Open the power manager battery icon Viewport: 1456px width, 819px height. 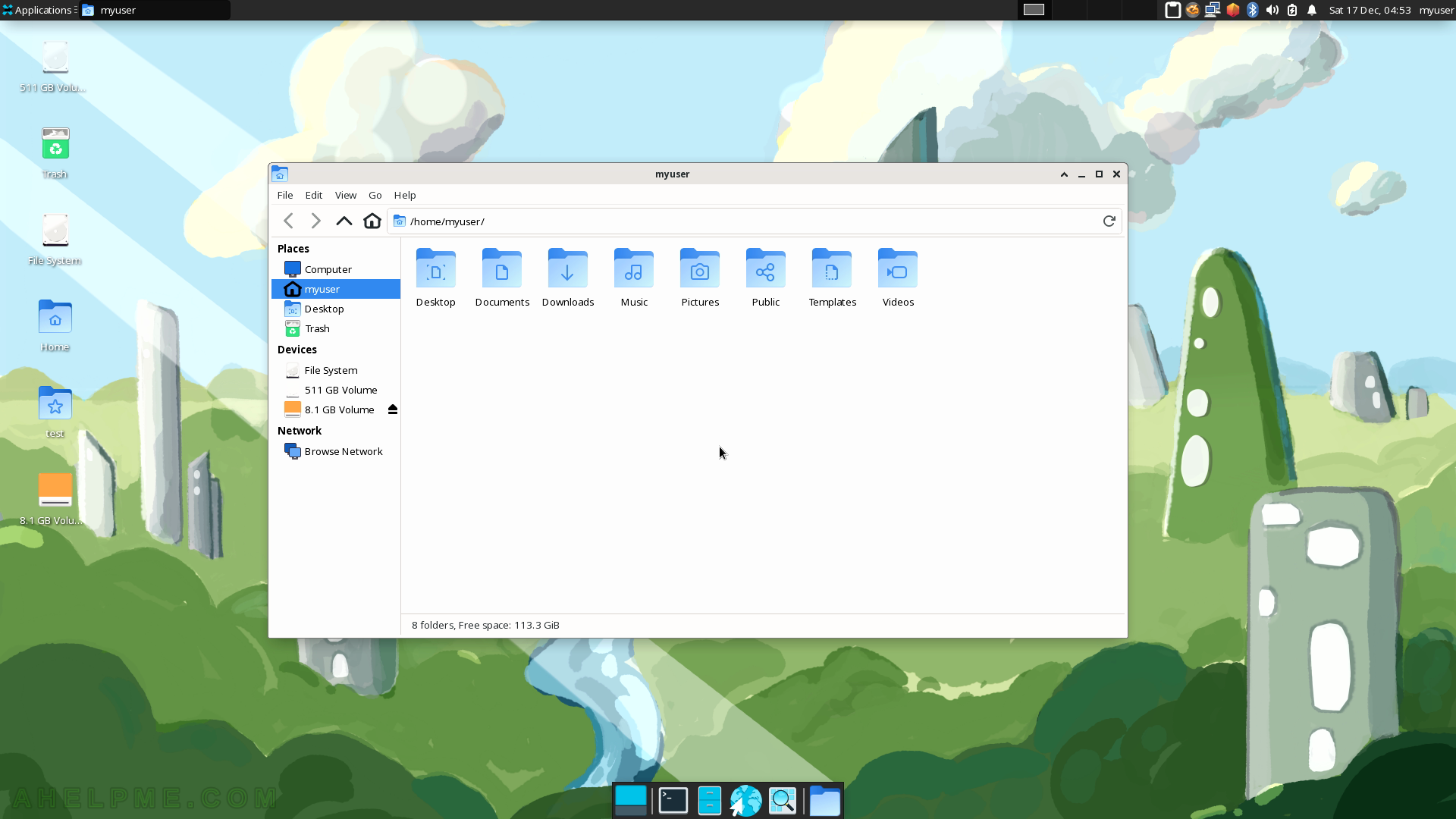point(1292,10)
